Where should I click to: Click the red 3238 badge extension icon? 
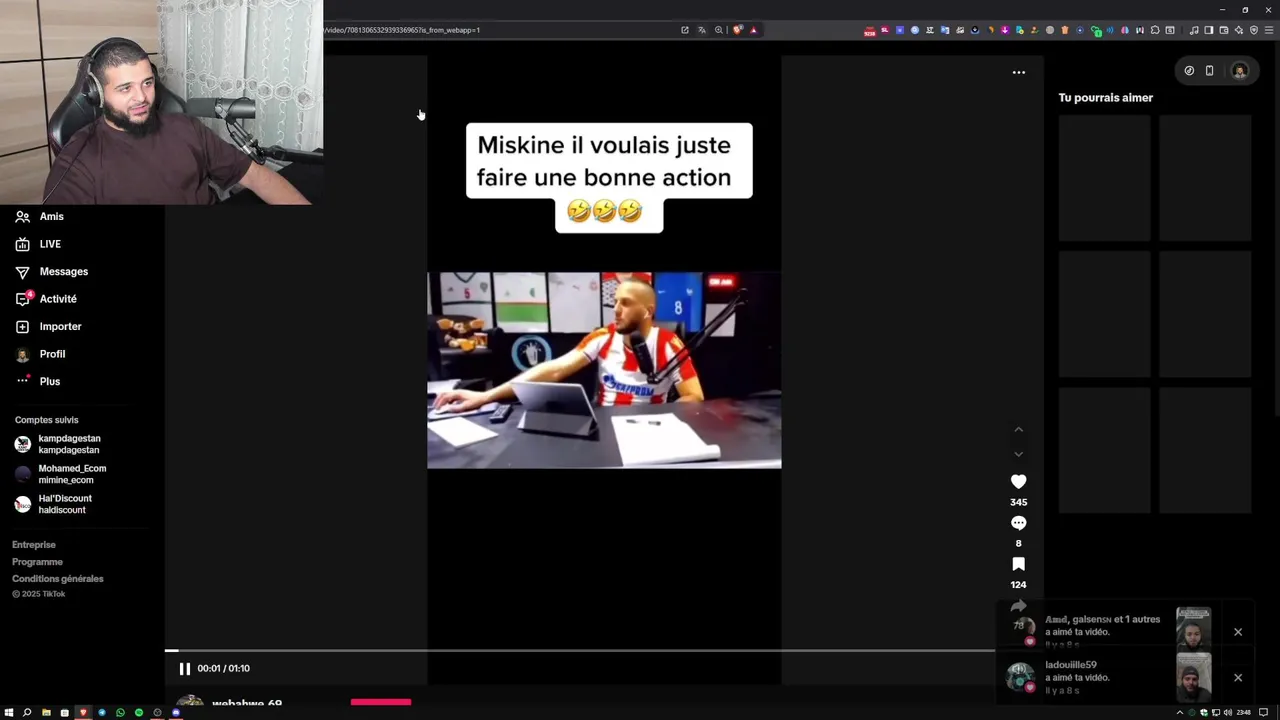870,31
